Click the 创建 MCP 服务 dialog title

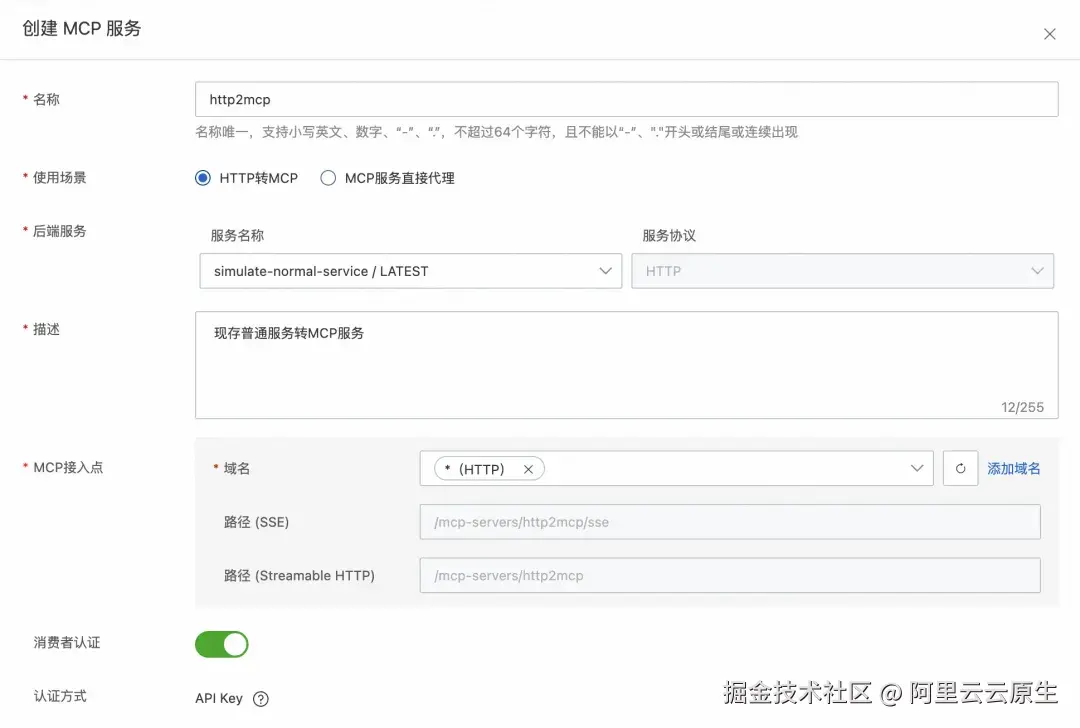(80, 29)
